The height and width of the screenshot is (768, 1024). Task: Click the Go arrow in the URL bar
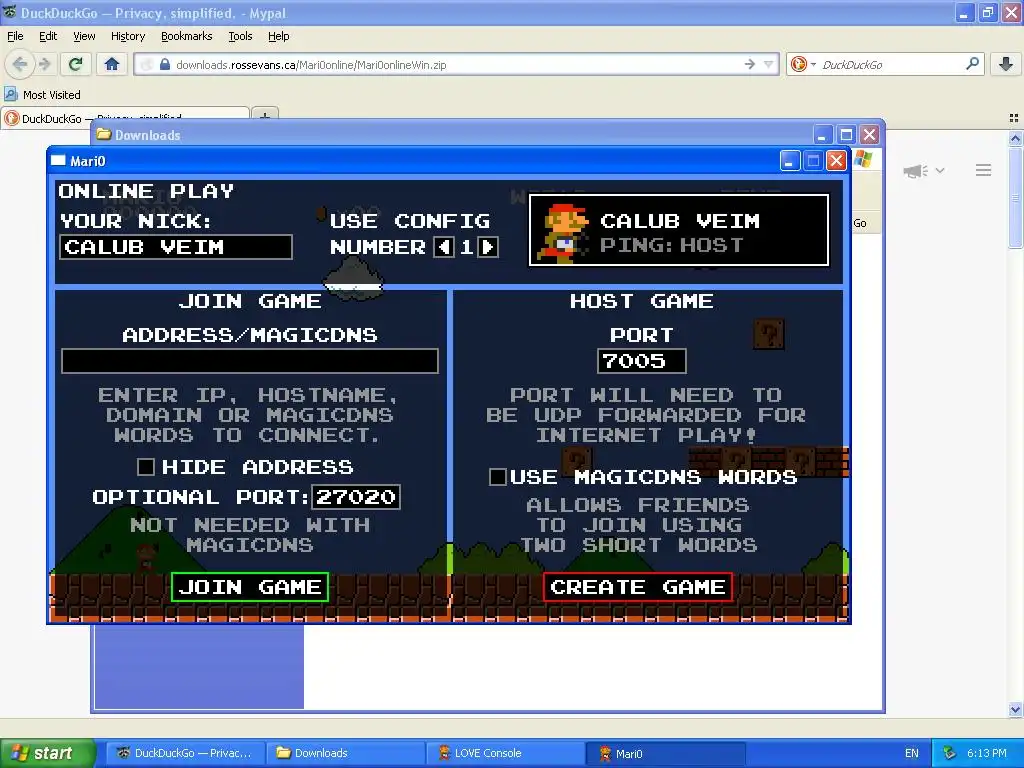coord(750,64)
